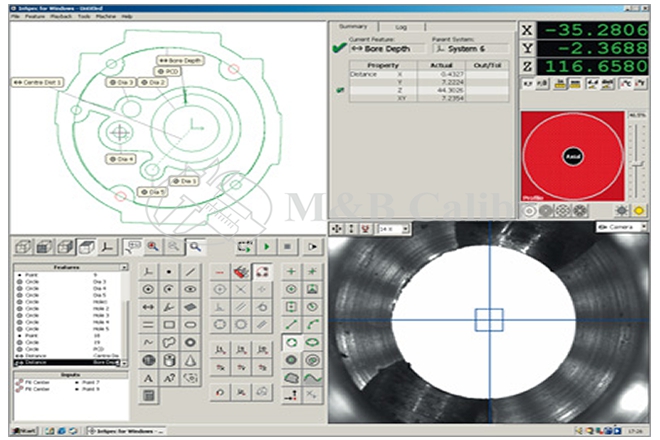Click the Start button in taskbar
The image size is (660, 440).
click(22, 431)
